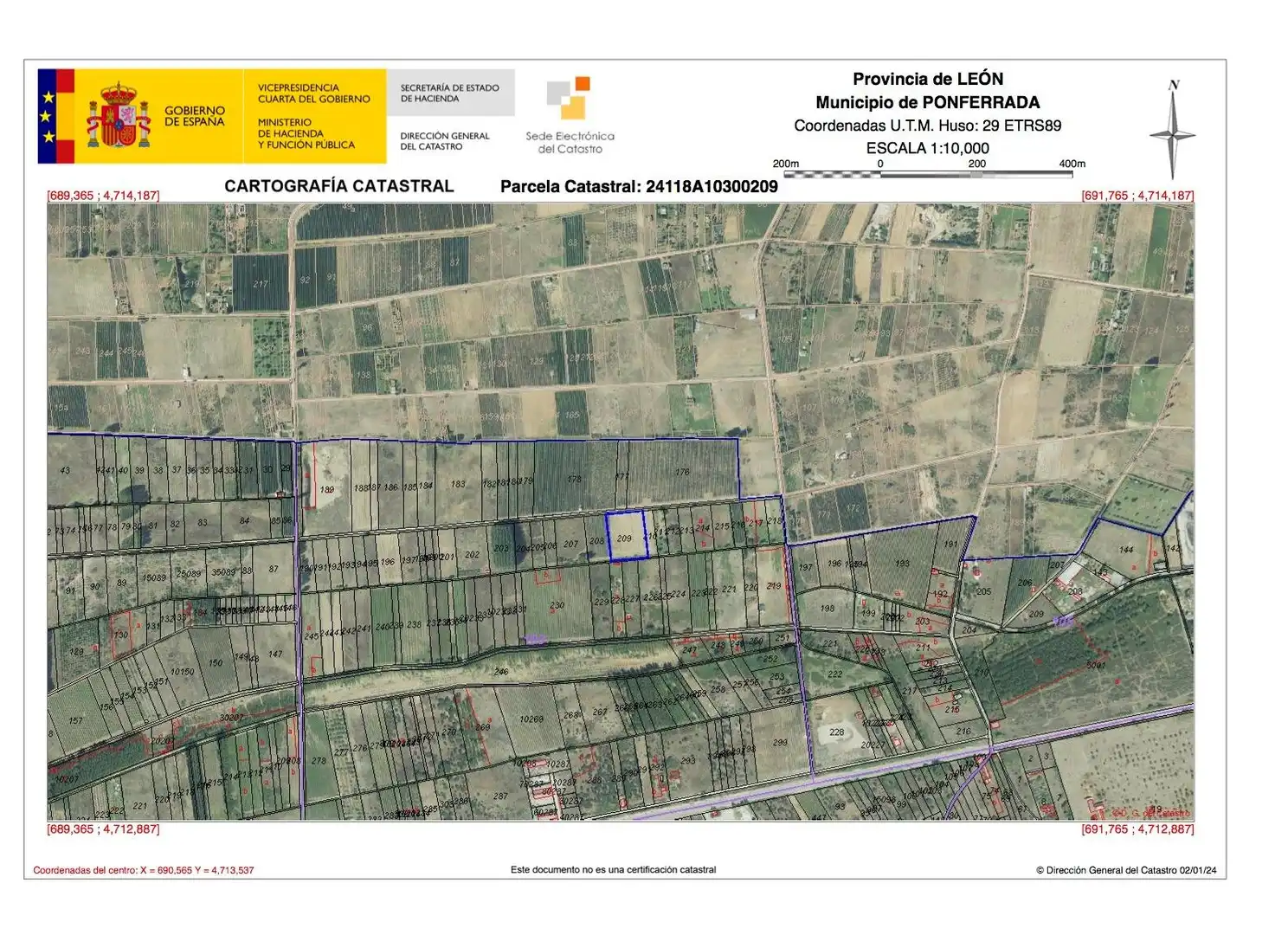Click parcel label 43 on the map
The width and height of the screenshot is (1288, 935).
65,470
